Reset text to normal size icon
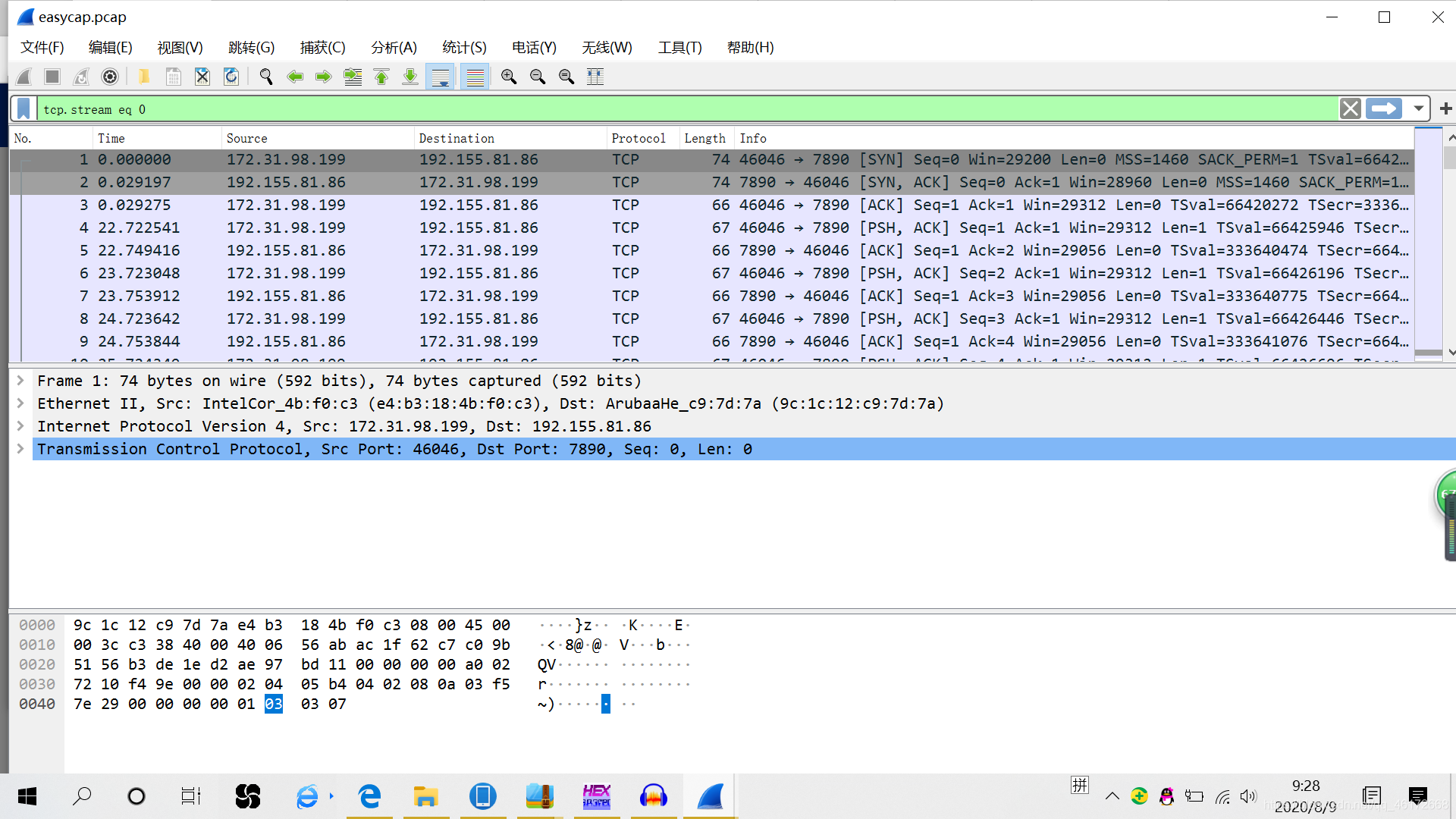This screenshot has width=1456, height=819. pos(566,77)
